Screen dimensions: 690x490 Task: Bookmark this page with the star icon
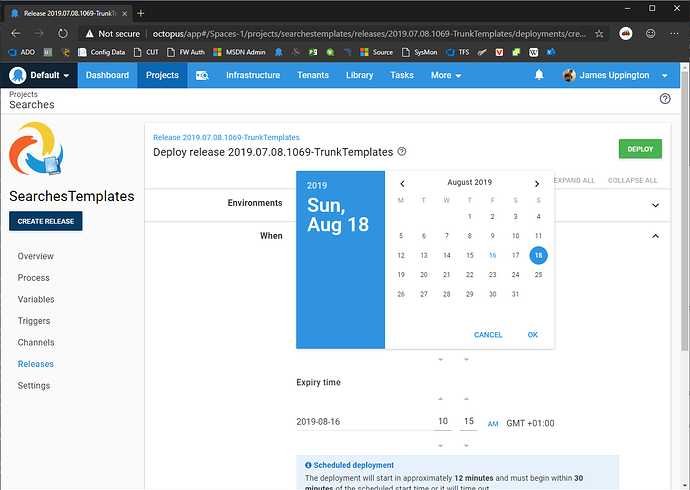click(599, 34)
